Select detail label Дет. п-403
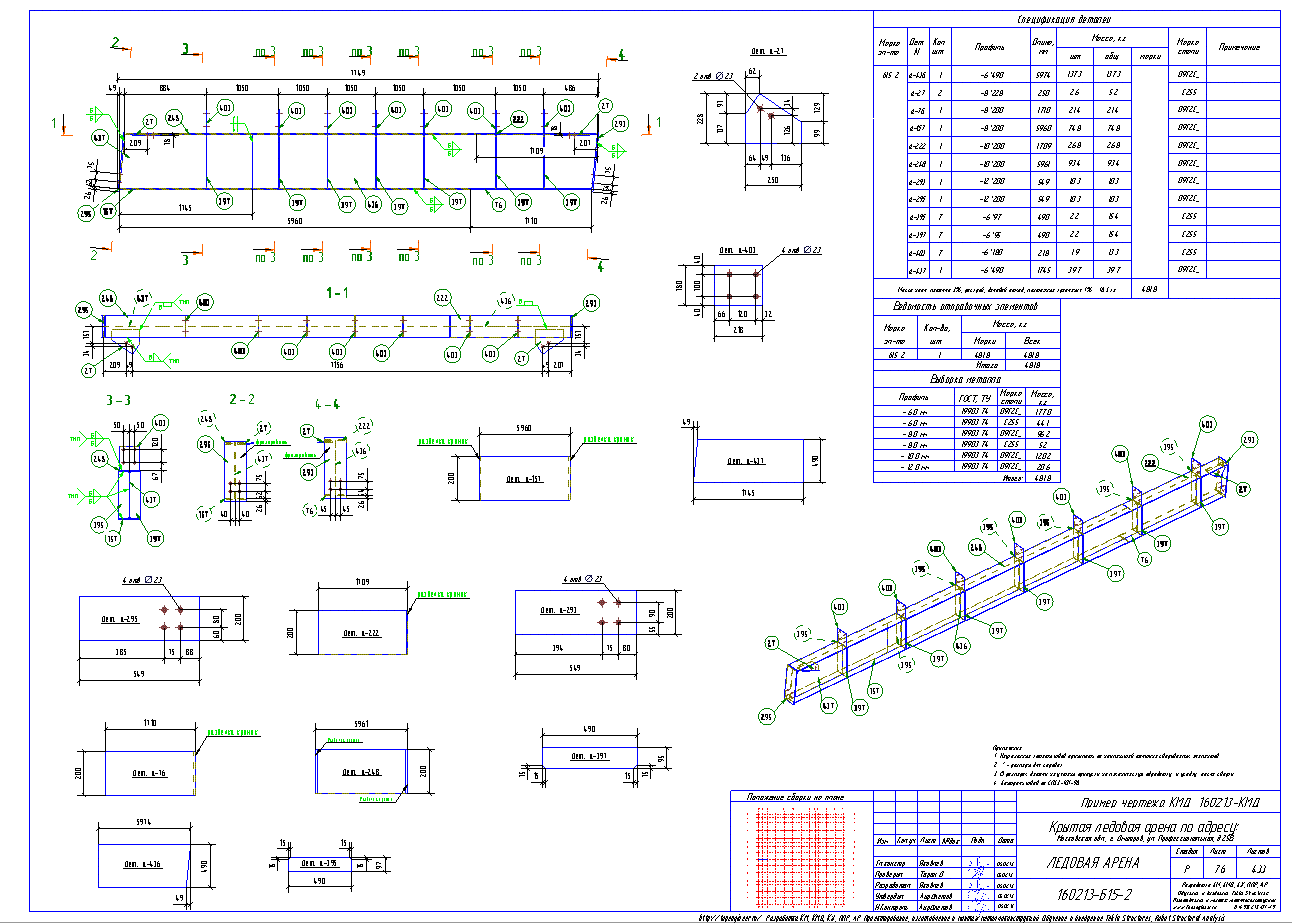The height and width of the screenshot is (923, 1292). (x=738, y=252)
